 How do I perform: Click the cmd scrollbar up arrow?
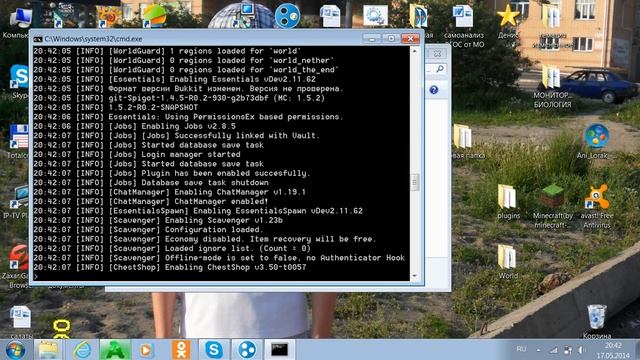pyautogui.click(x=415, y=51)
